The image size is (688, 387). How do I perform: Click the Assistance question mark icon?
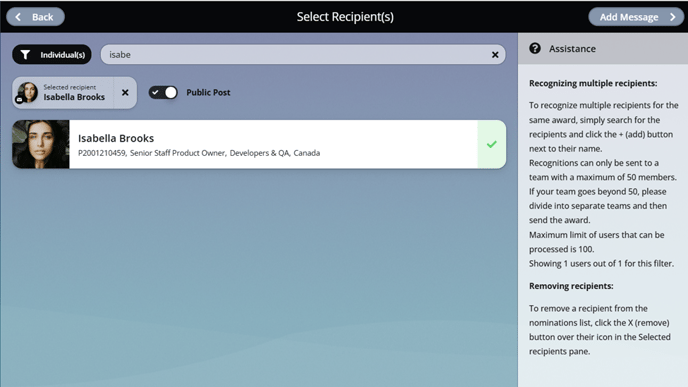coord(534,48)
